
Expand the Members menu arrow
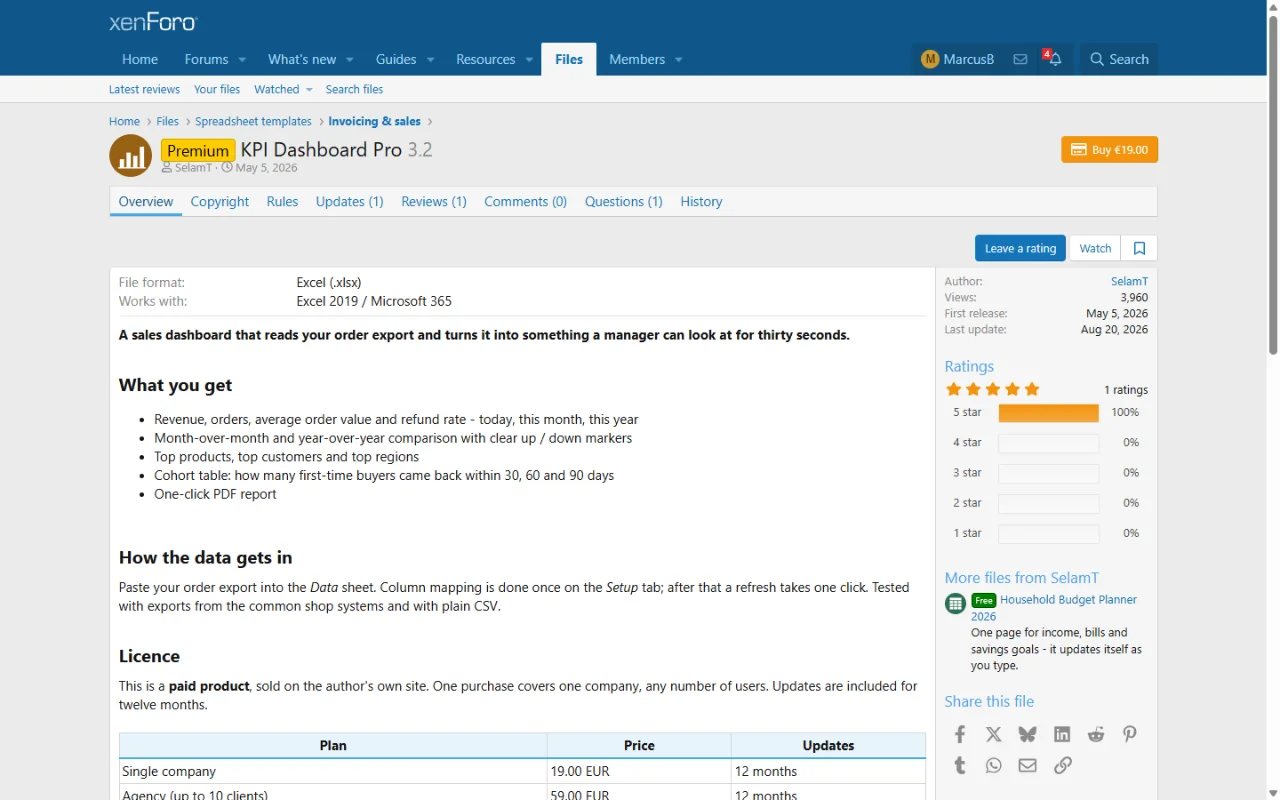pos(678,59)
